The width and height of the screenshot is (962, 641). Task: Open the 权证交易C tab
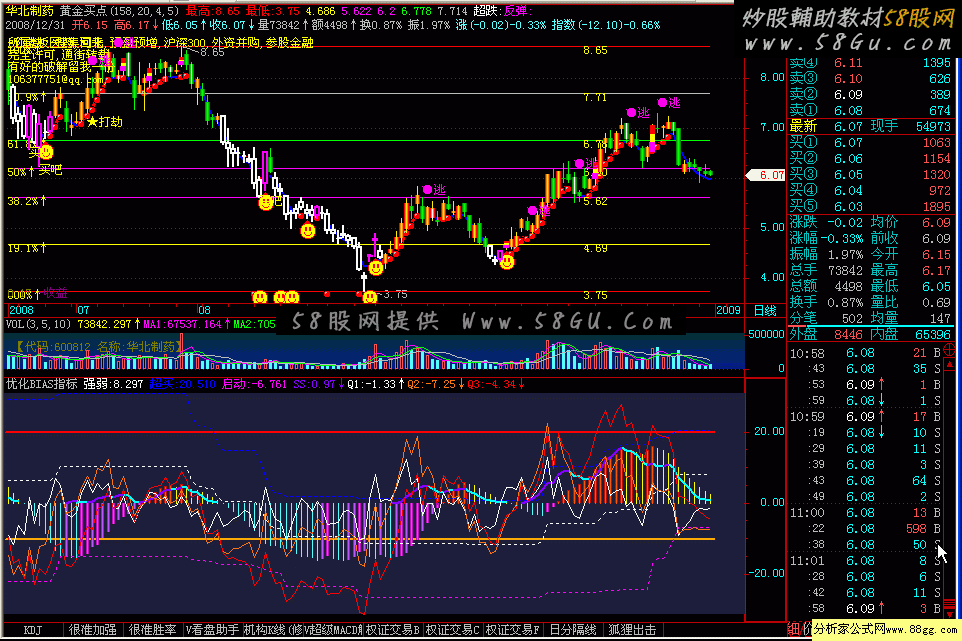pyautogui.click(x=453, y=630)
